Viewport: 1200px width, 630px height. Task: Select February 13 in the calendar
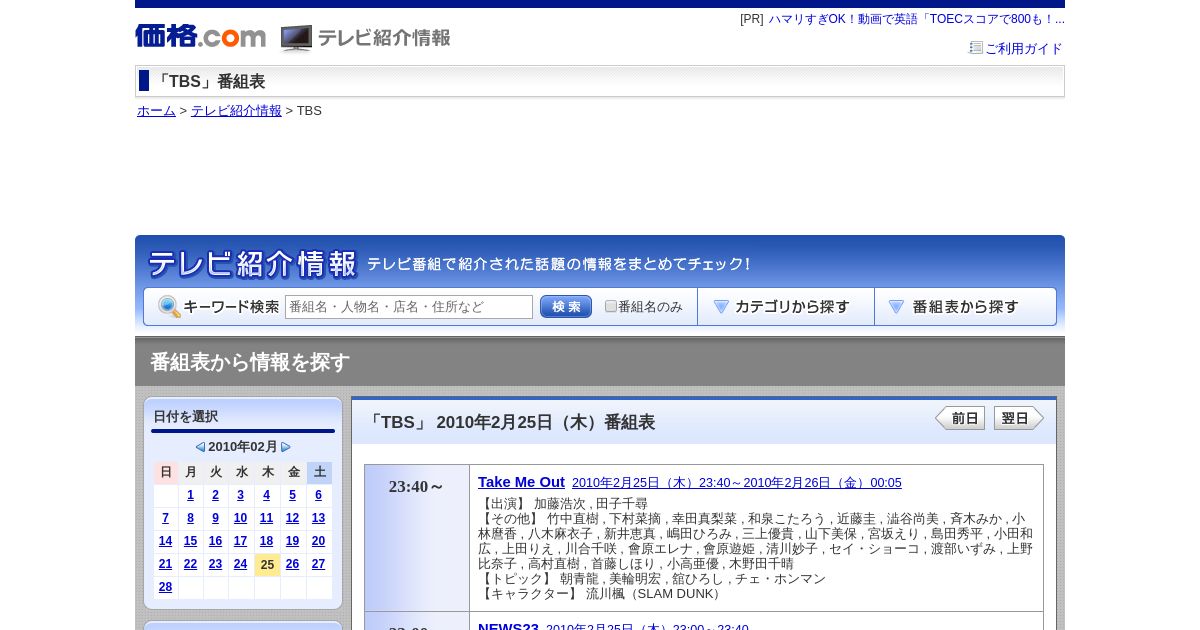(318, 518)
